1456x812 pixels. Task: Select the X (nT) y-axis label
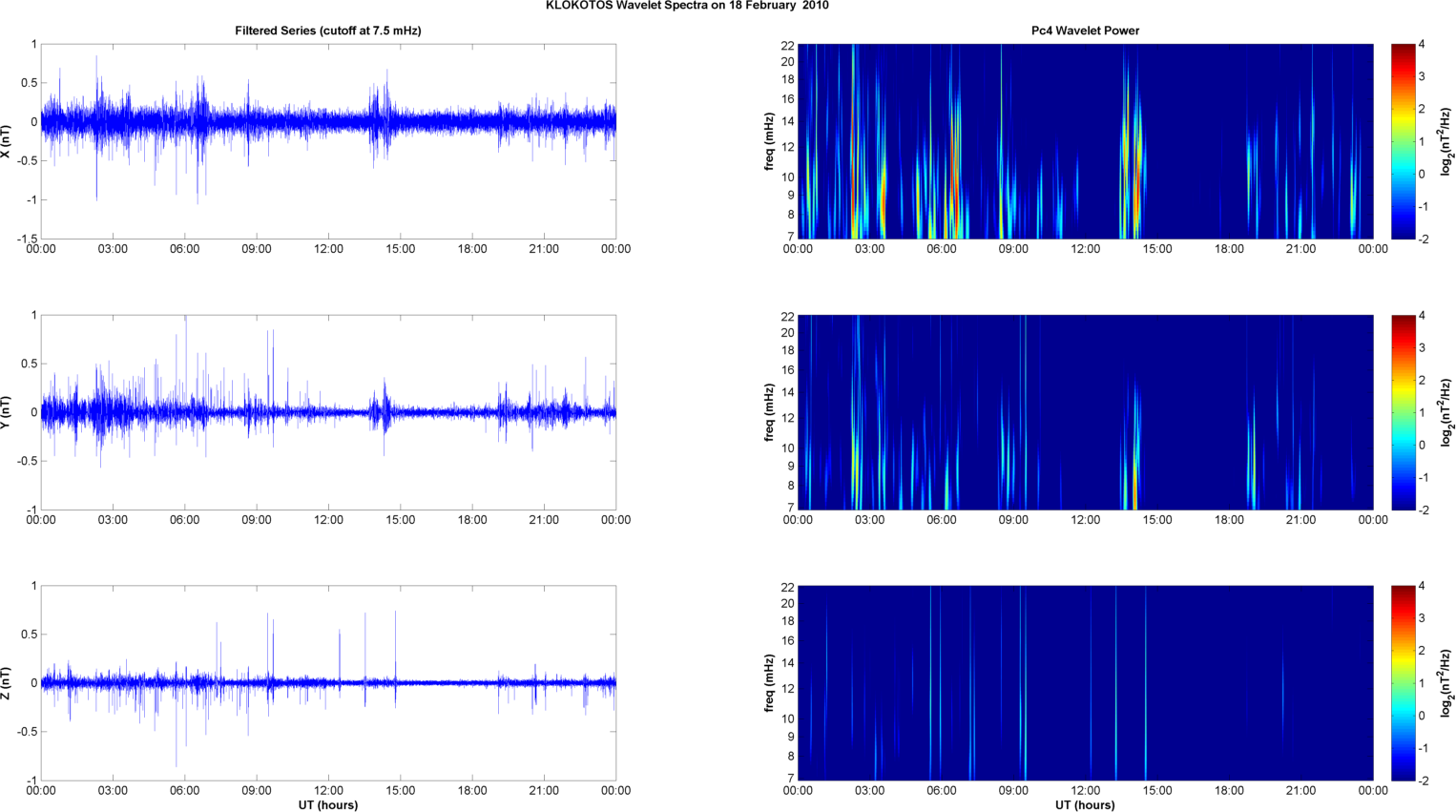tap(7, 141)
